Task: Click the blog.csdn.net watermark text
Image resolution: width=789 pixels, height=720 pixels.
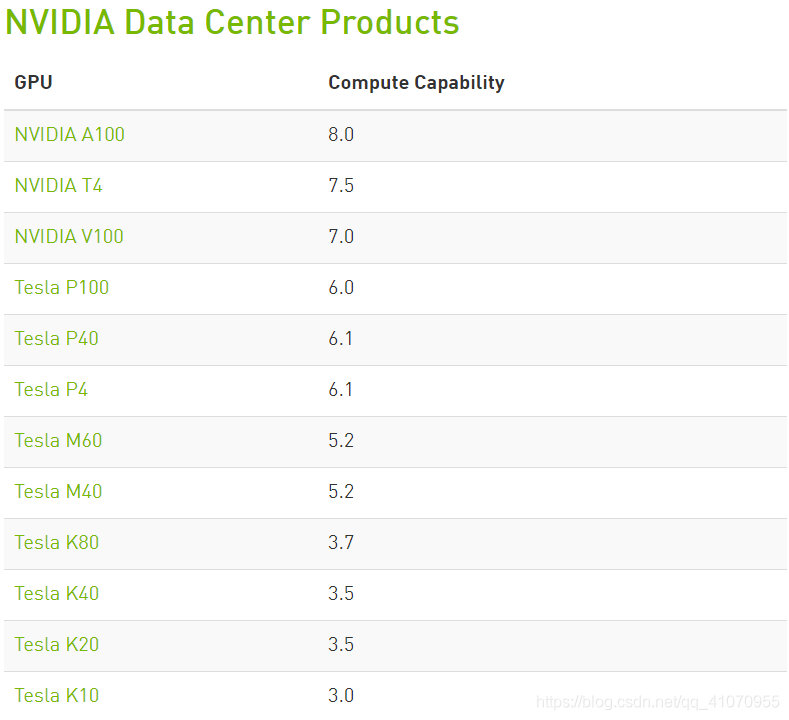Action: (x=657, y=702)
